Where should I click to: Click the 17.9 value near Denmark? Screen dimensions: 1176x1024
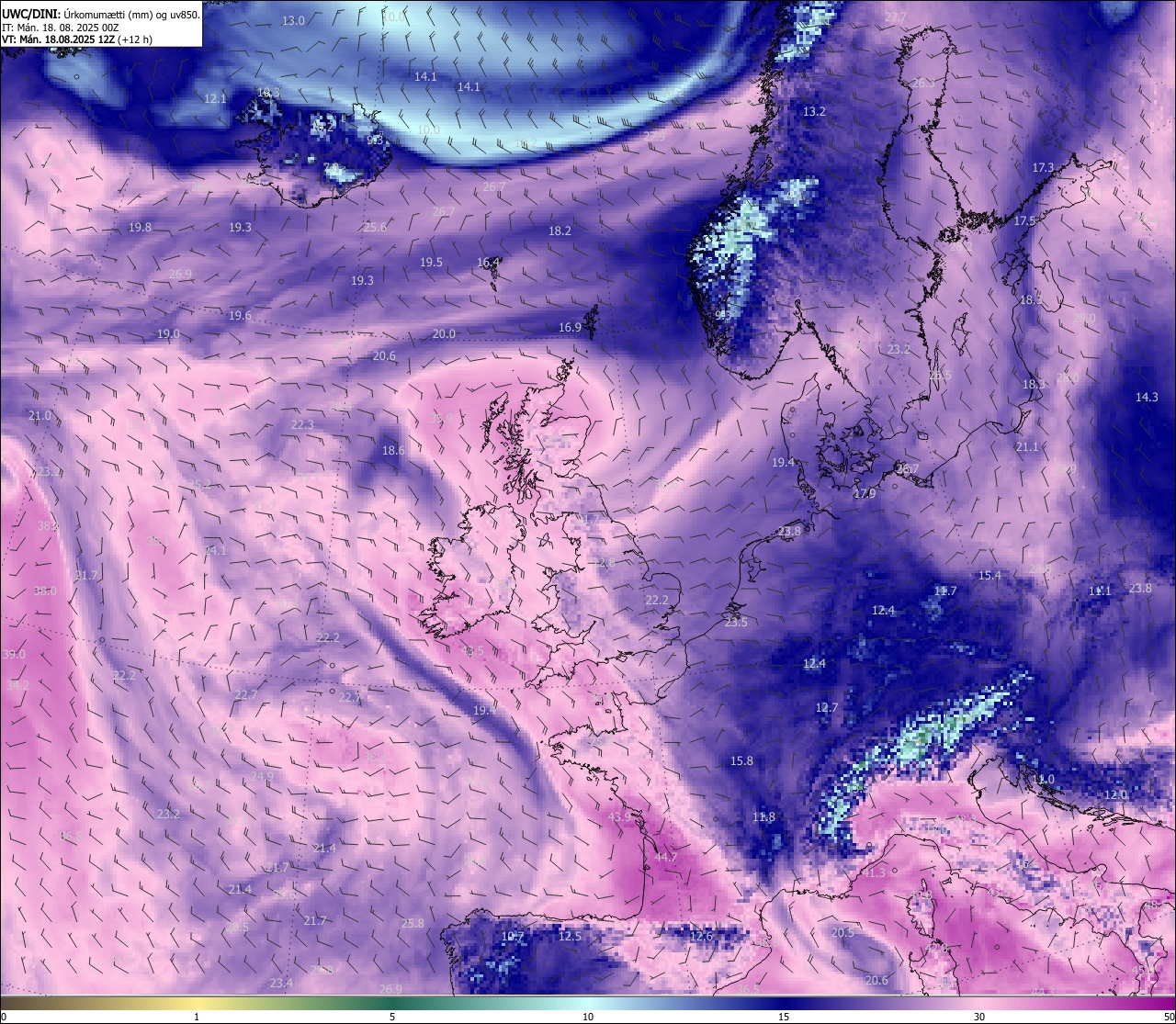pos(864,494)
